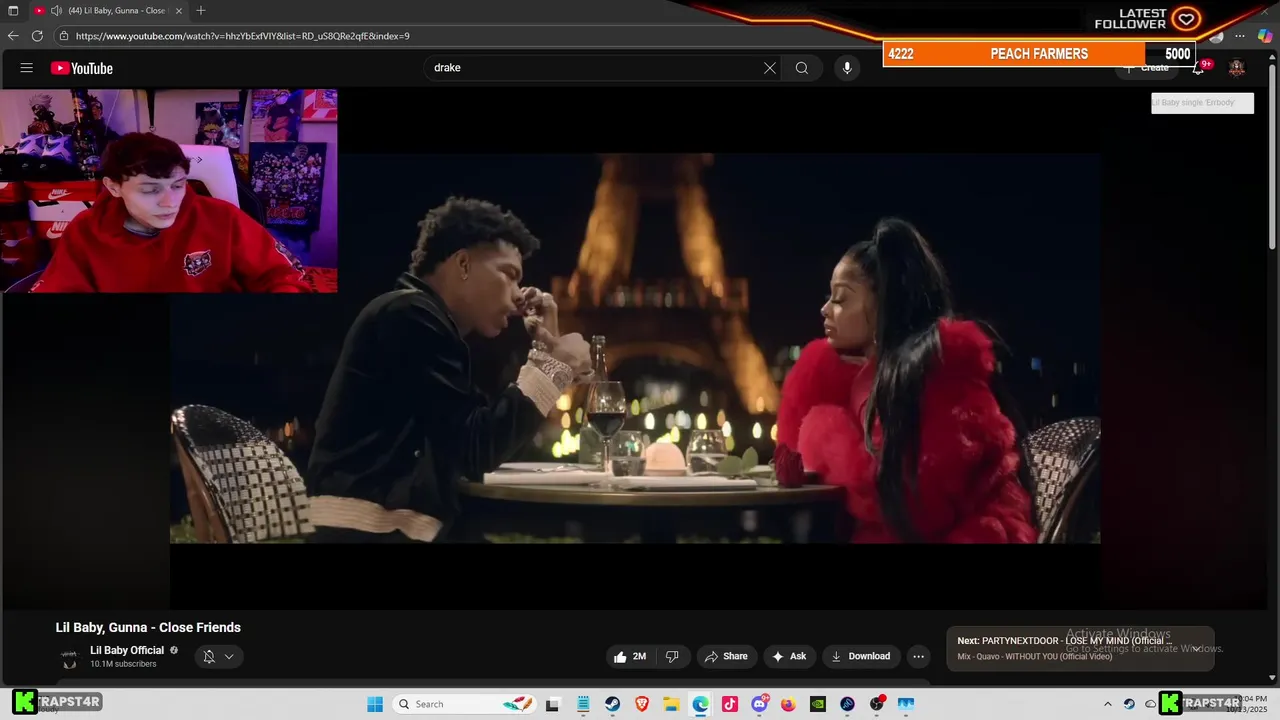This screenshot has height=720, width=1280.
Task: Click the 'Lil Baby, Gunna - Close Friends' title
Action: click(x=148, y=627)
